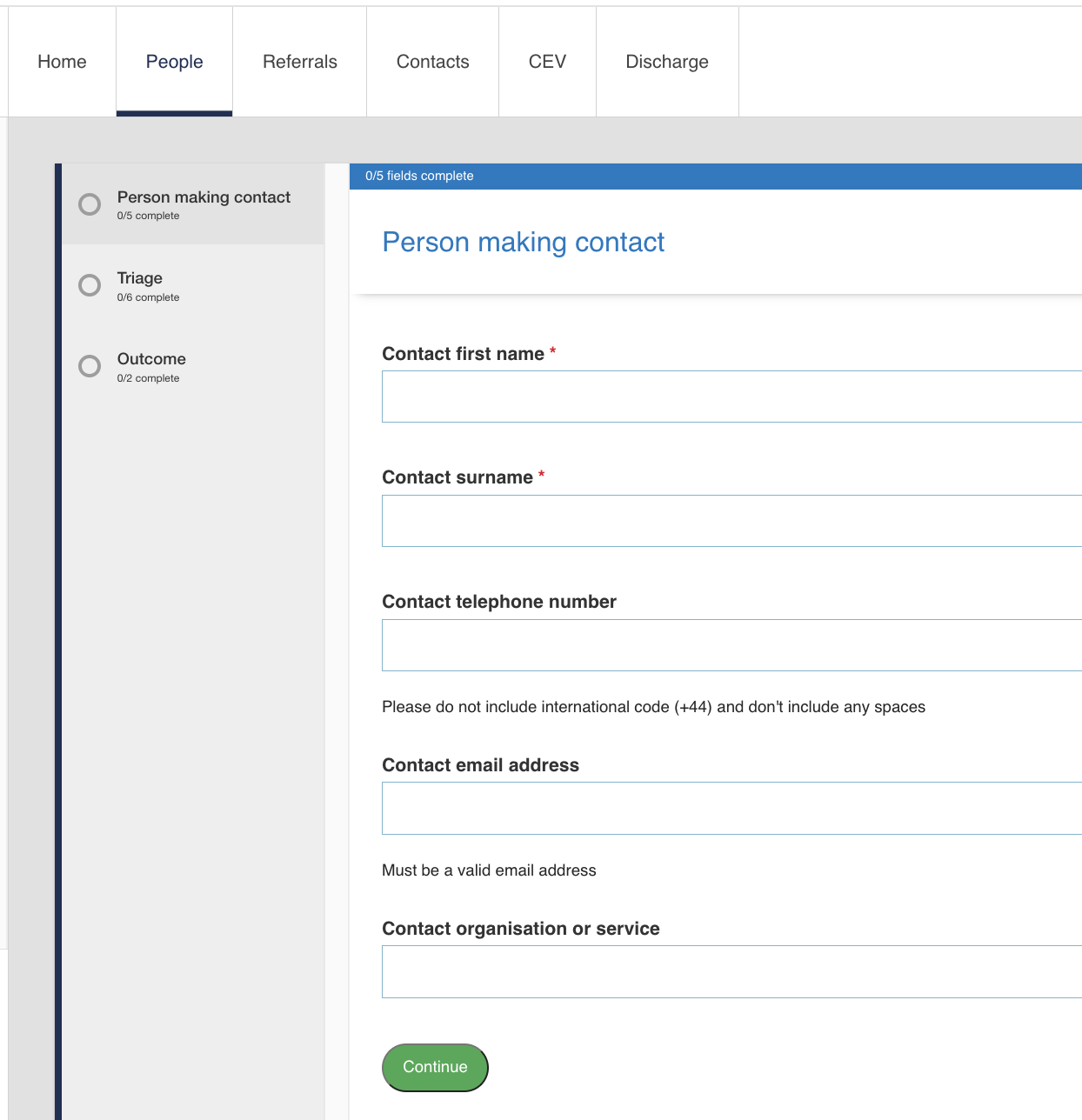Click the Continue button

pyautogui.click(x=435, y=1067)
